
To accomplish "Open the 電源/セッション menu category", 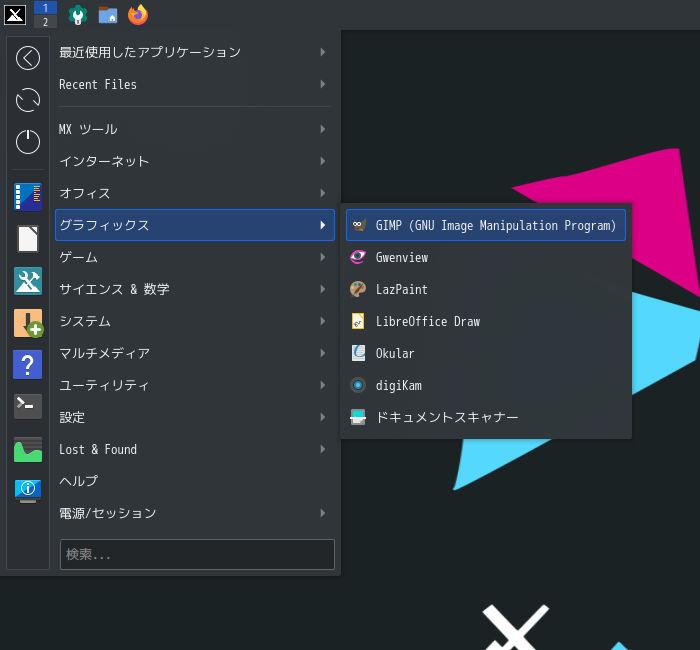I will [195, 513].
